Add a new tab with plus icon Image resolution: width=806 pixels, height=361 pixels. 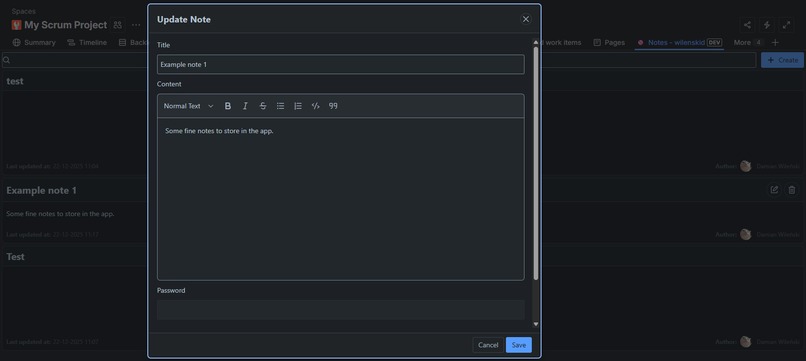775,43
